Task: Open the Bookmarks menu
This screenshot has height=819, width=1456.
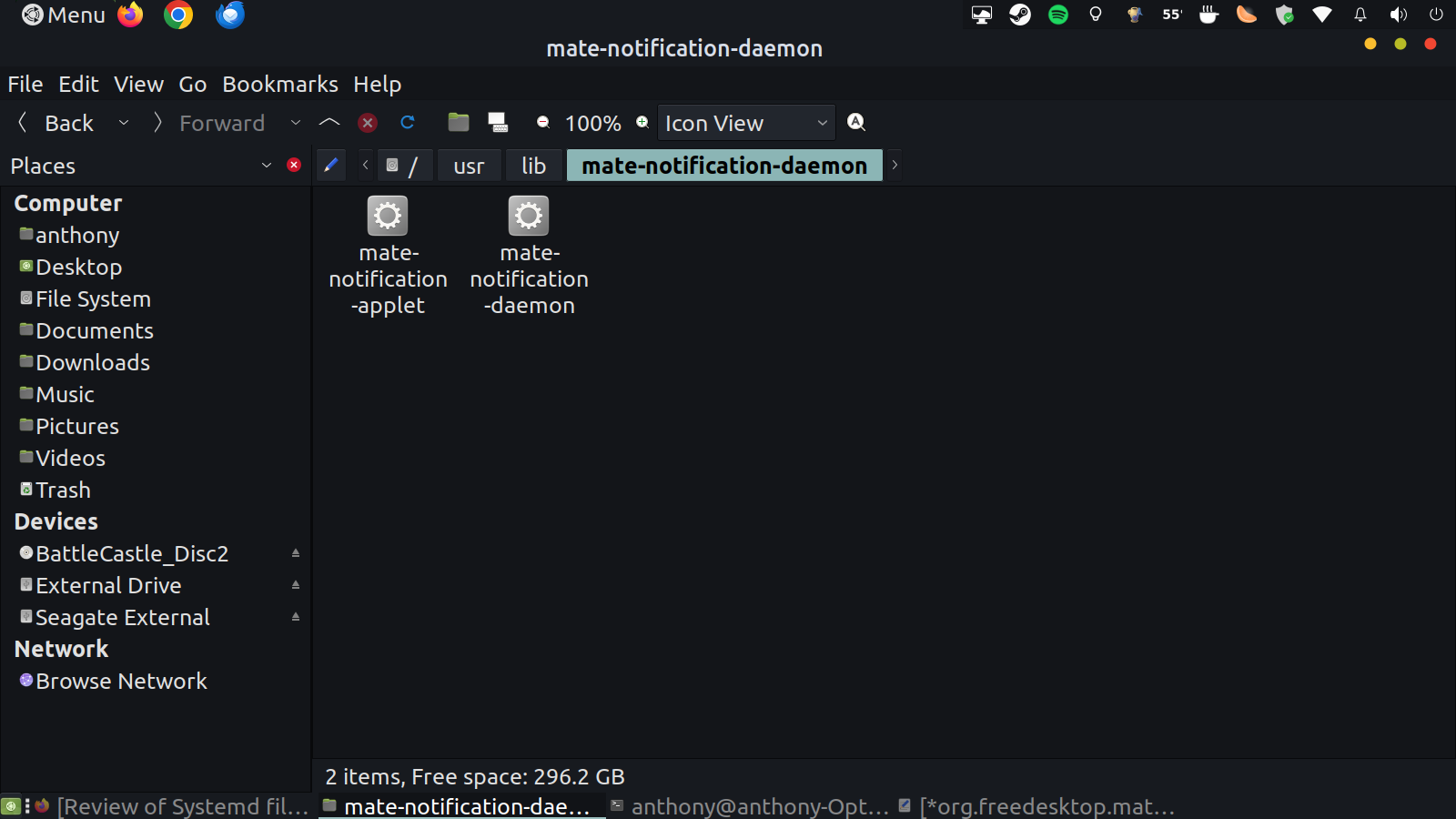Action: coord(280,85)
